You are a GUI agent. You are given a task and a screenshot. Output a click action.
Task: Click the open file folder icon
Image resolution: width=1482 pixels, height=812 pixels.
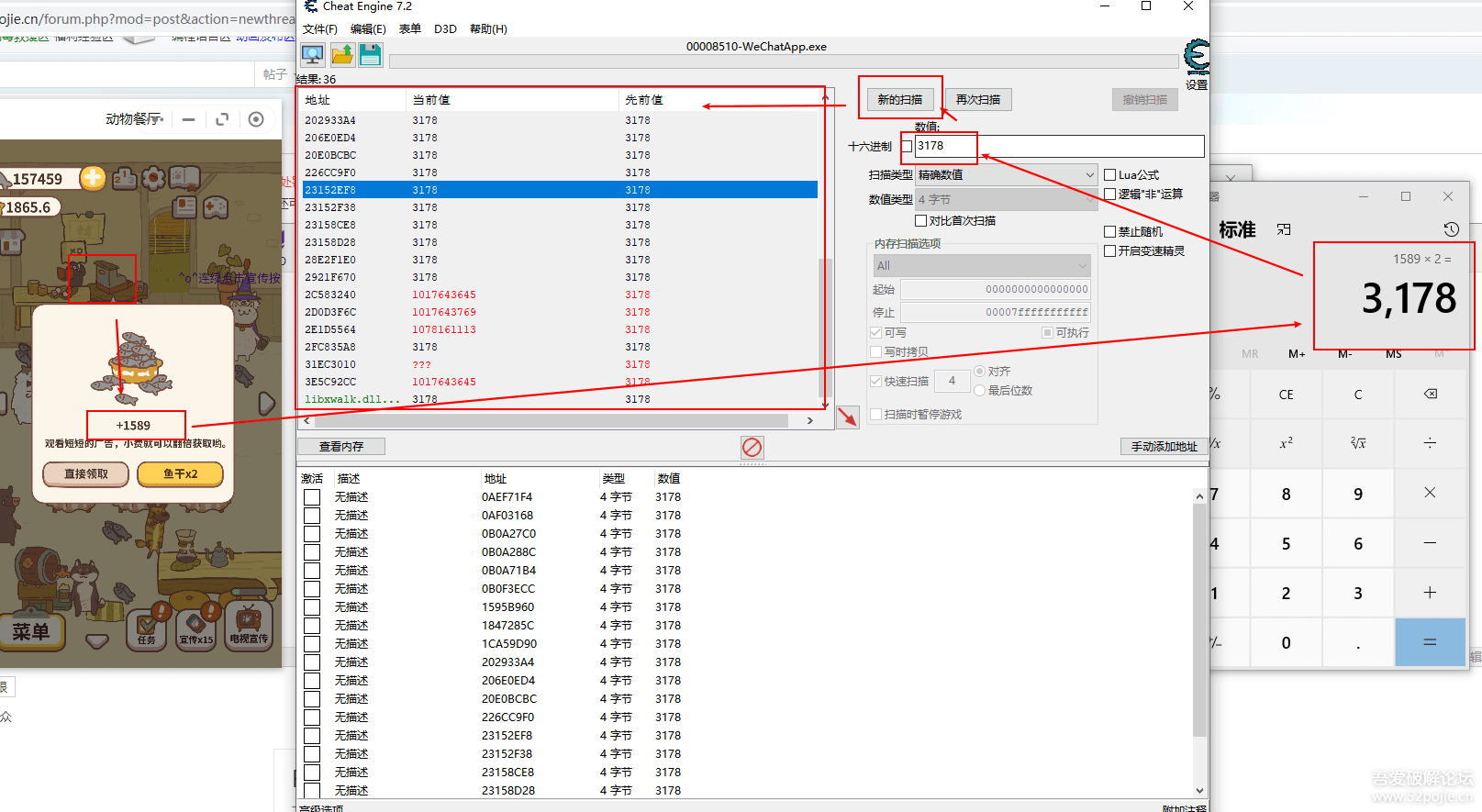[341, 55]
